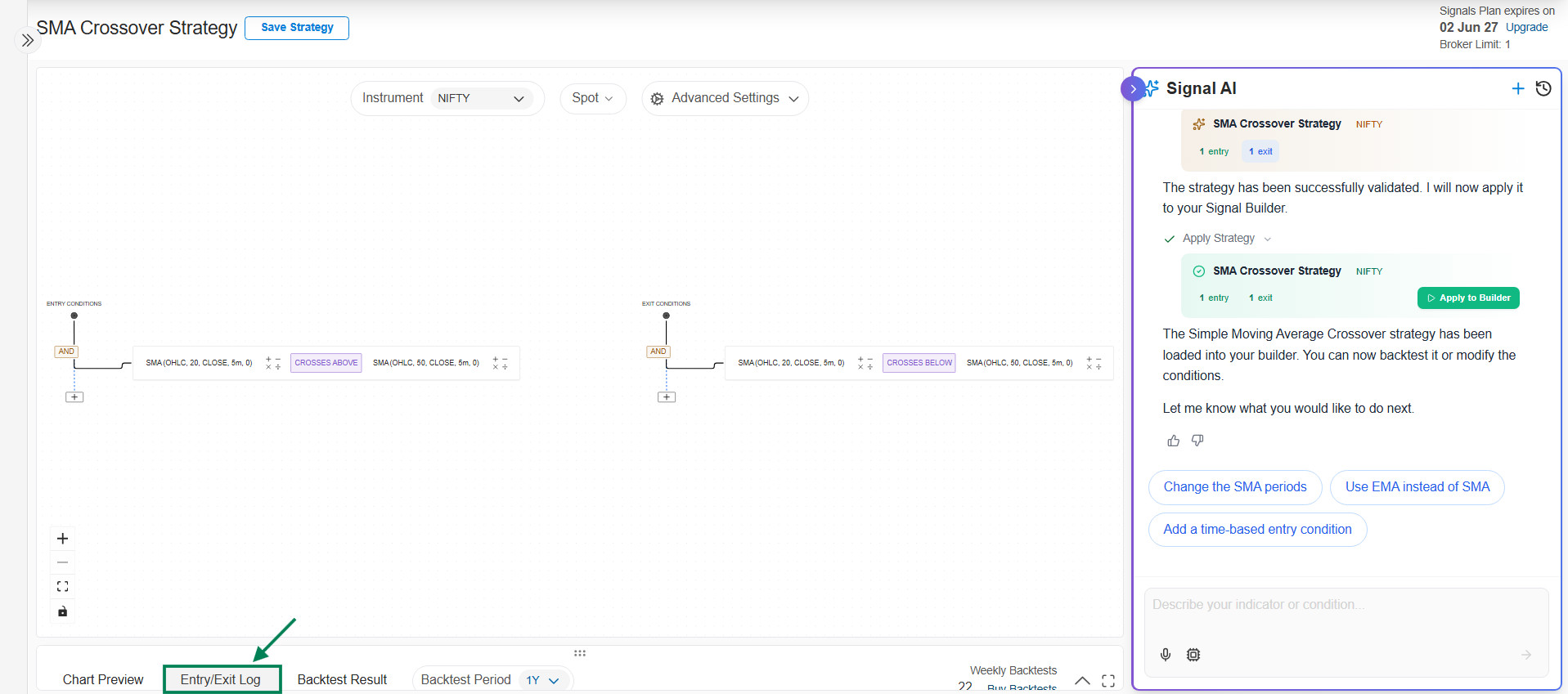Switch to the Entry/Exit Log tab
Screen dimensions: 1568x694
(221, 679)
